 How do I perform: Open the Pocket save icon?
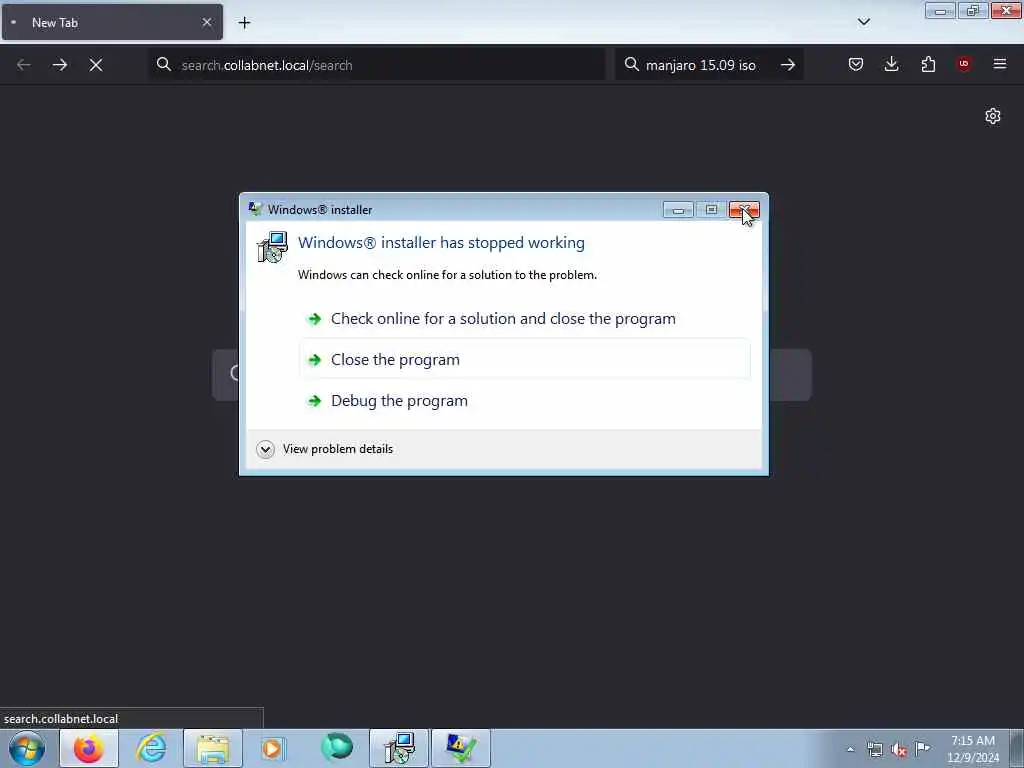[x=856, y=64]
